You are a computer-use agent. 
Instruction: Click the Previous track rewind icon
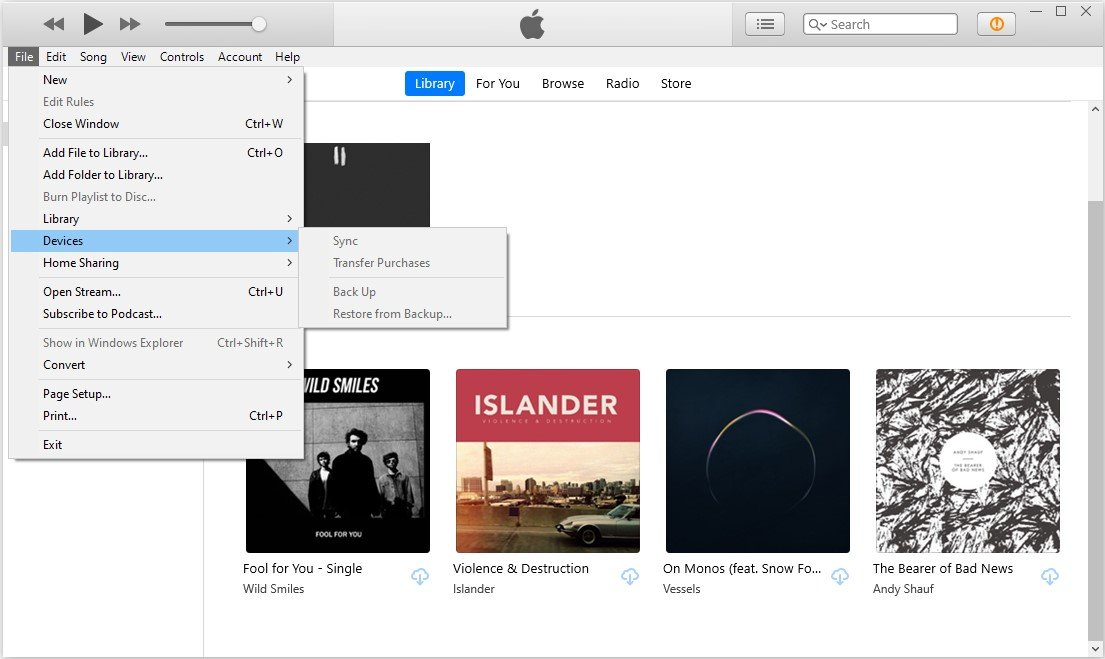54,24
